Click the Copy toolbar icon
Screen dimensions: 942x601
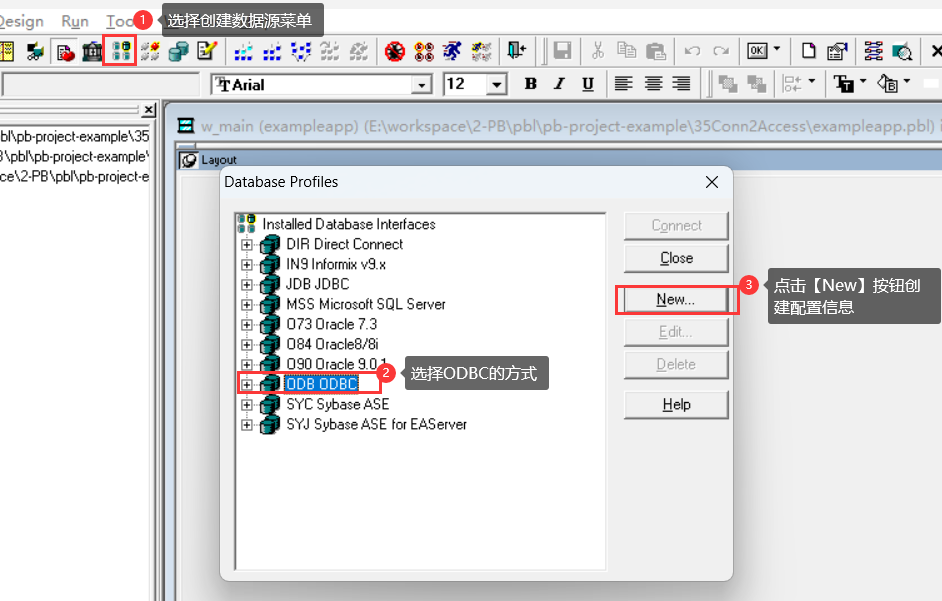(x=627, y=51)
